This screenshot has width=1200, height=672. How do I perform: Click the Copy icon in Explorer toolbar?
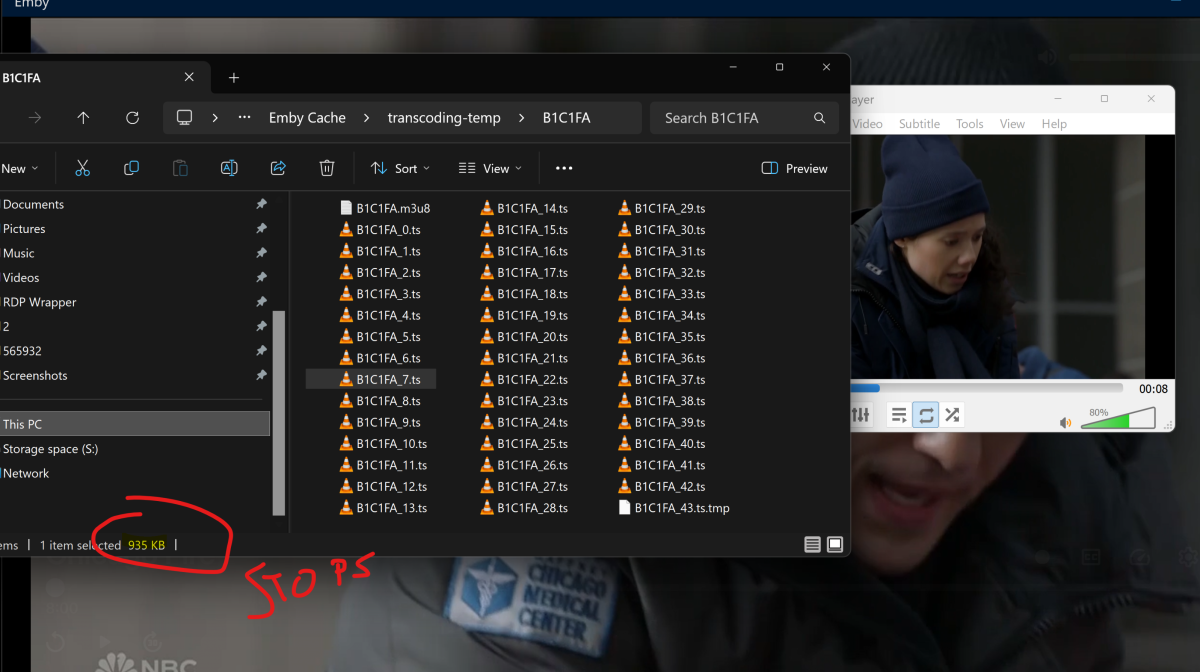pyautogui.click(x=131, y=168)
